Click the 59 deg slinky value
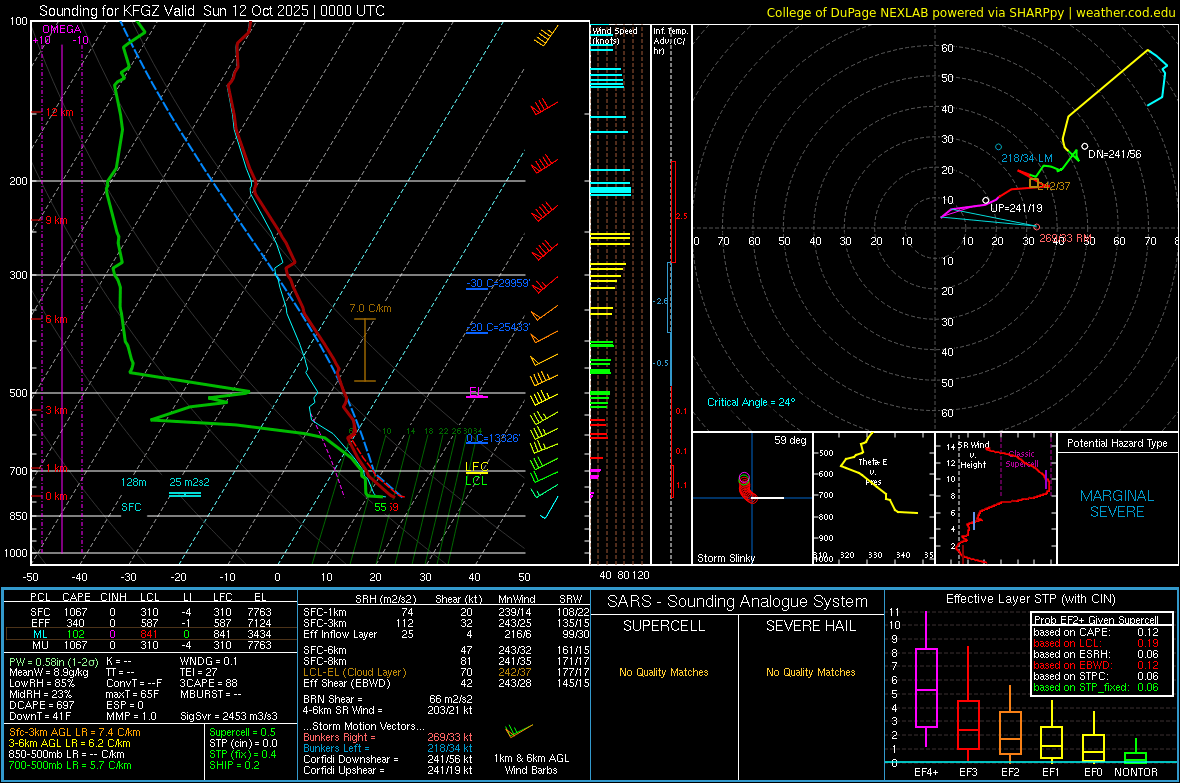The width and height of the screenshot is (1180, 783). pos(790,440)
